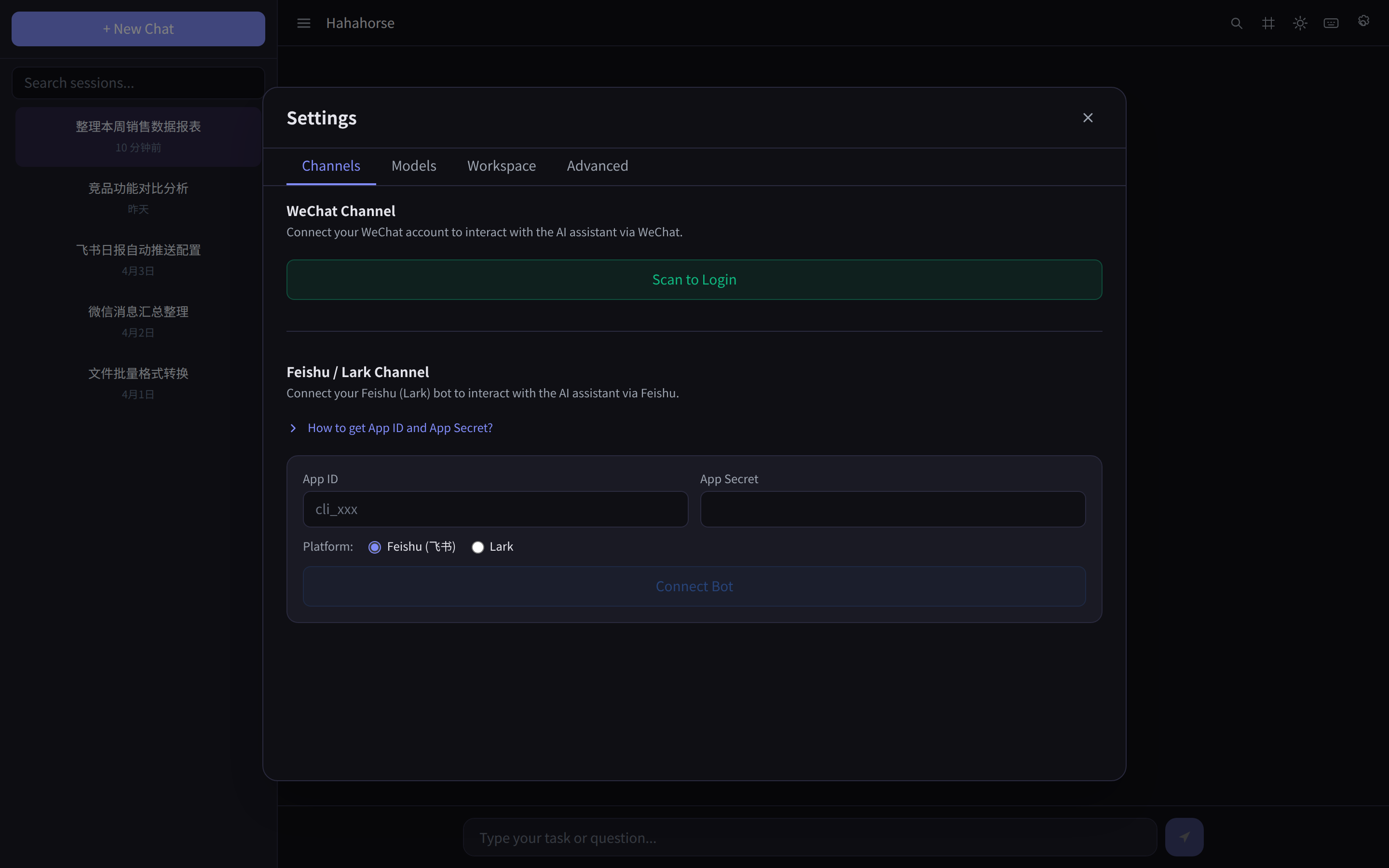Click the keyboard shortcuts icon
This screenshot has width=1389, height=868.
(x=1331, y=24)
